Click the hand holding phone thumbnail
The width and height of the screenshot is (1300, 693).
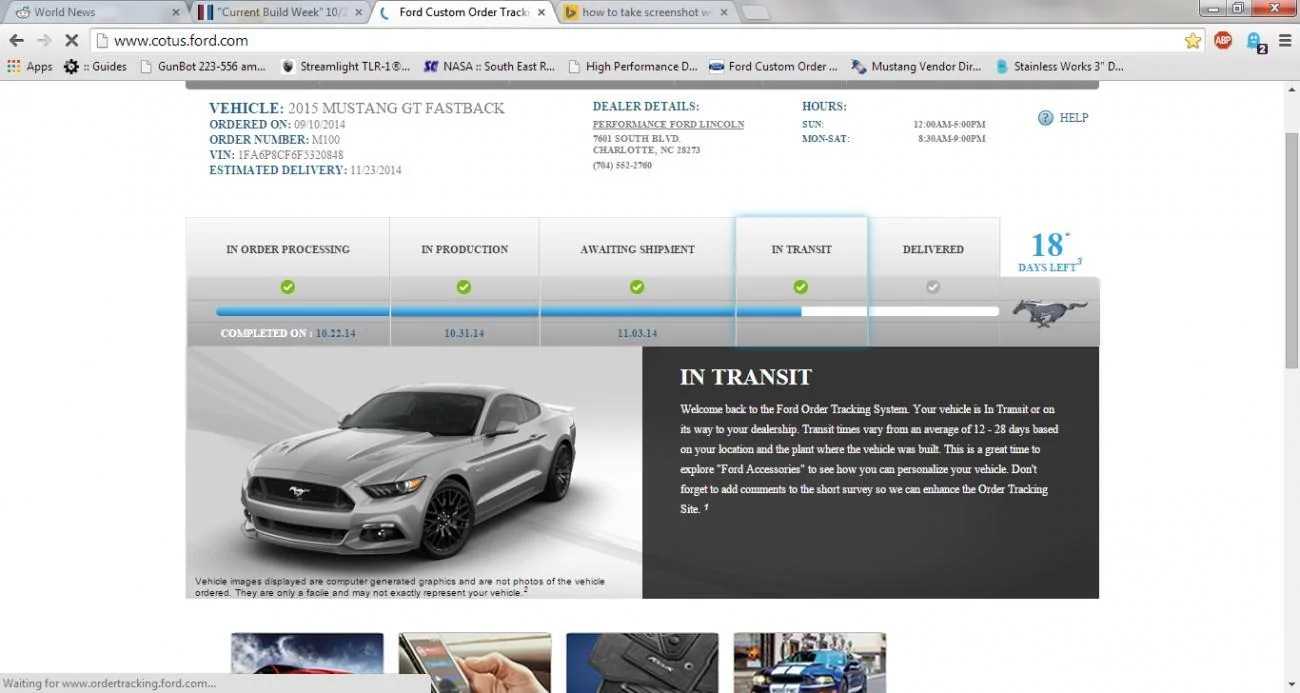coord(475,662)
